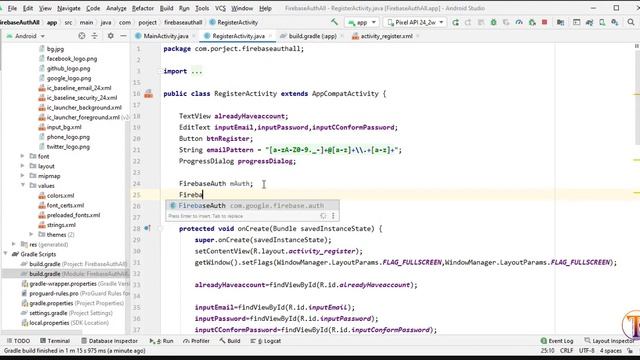
Task: Open the Layout Inspector tool window
Action: (x=609, y=341)
